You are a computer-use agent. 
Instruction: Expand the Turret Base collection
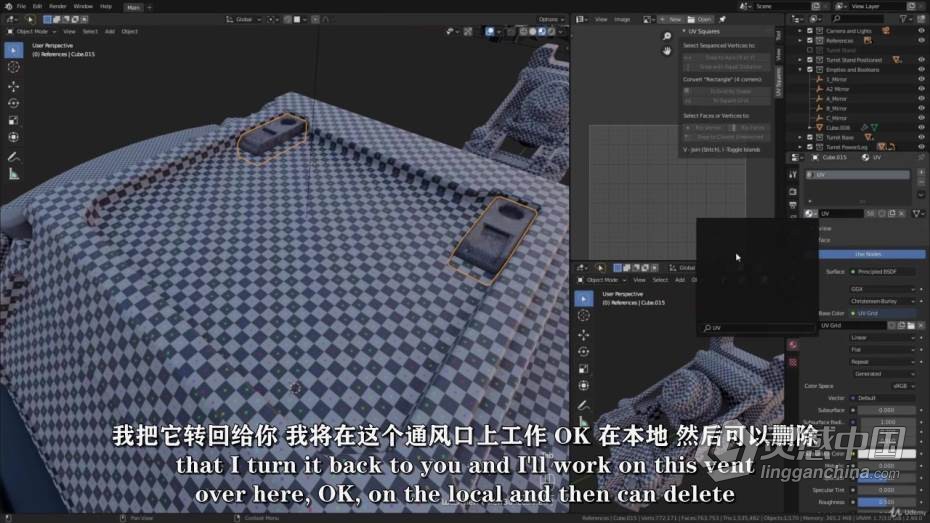(x=800, y=138)
